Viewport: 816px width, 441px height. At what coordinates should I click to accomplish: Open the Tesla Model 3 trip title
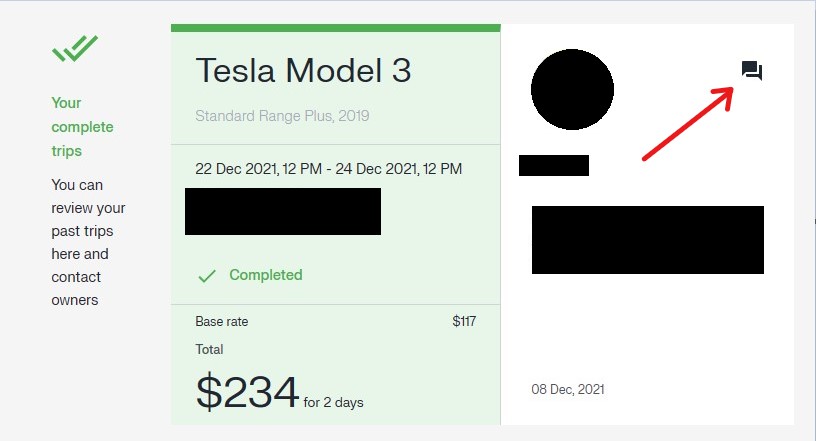coord(303,70)
